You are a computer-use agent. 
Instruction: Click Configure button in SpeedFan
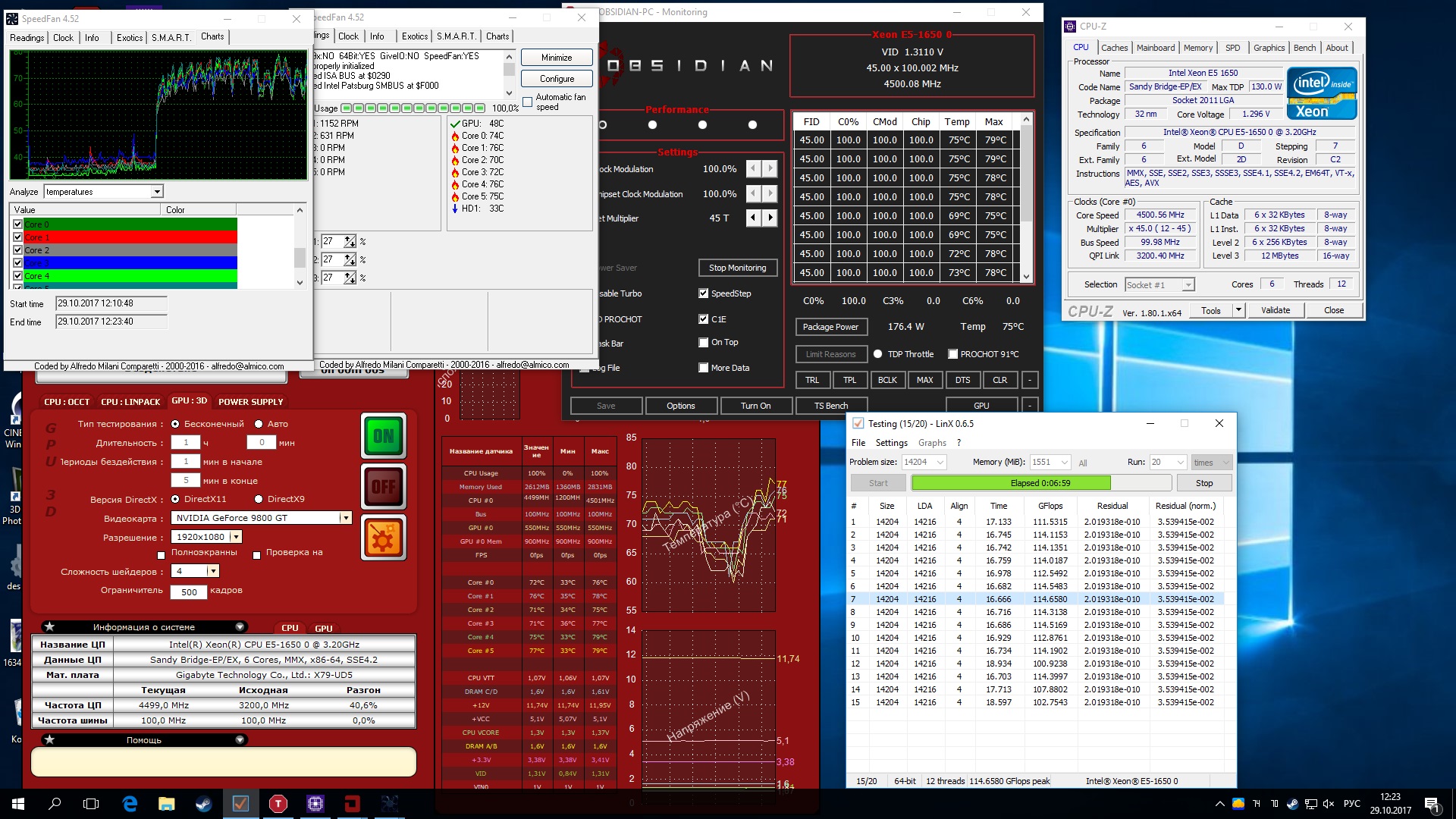coord(557,79)
